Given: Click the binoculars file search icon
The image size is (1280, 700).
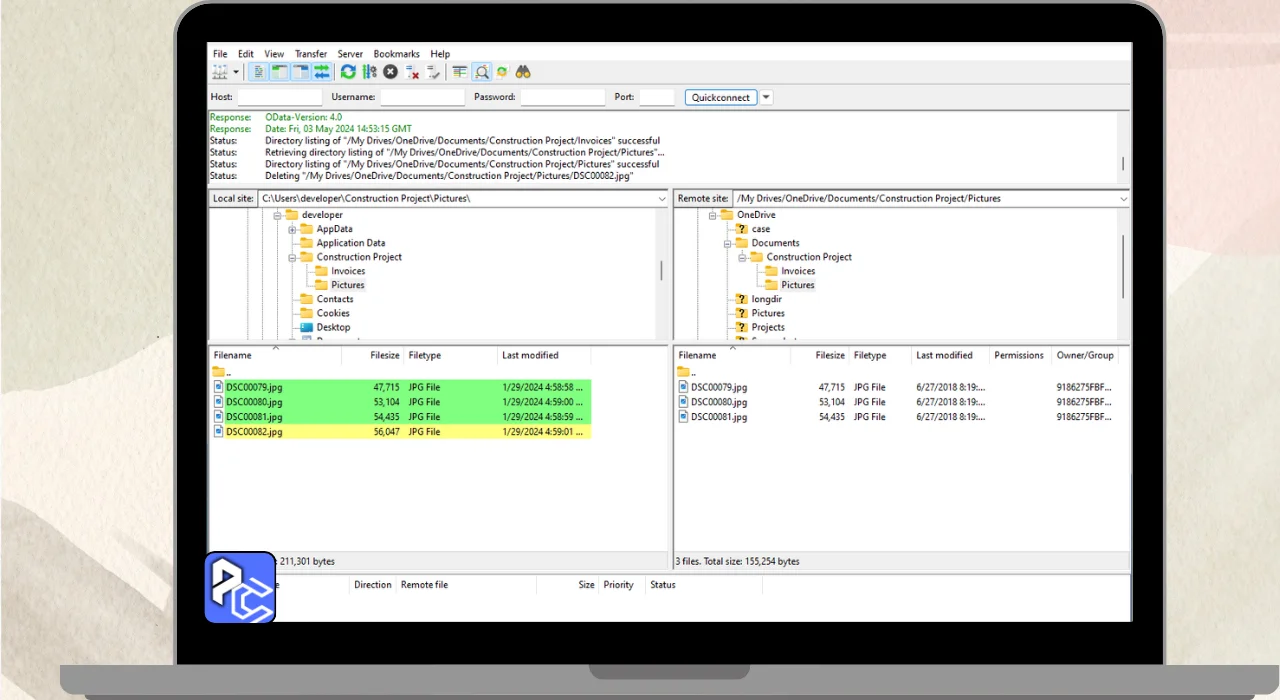Looking at the screenshot, I should [523, 72].
